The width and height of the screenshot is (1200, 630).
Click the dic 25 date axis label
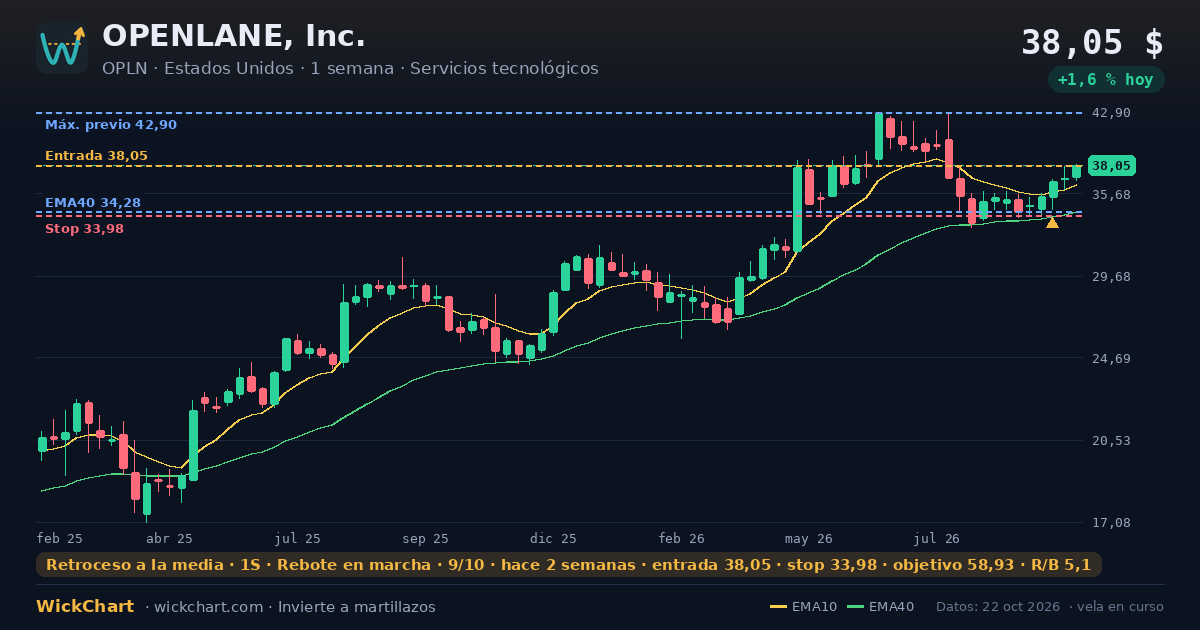pos(554,538)
